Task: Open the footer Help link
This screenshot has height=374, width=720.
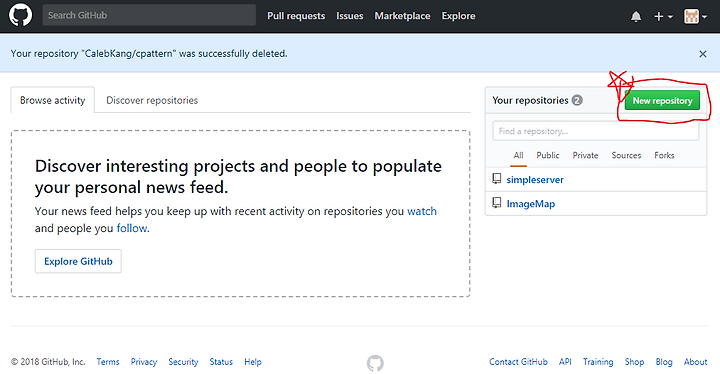Action: pos(253,362)
